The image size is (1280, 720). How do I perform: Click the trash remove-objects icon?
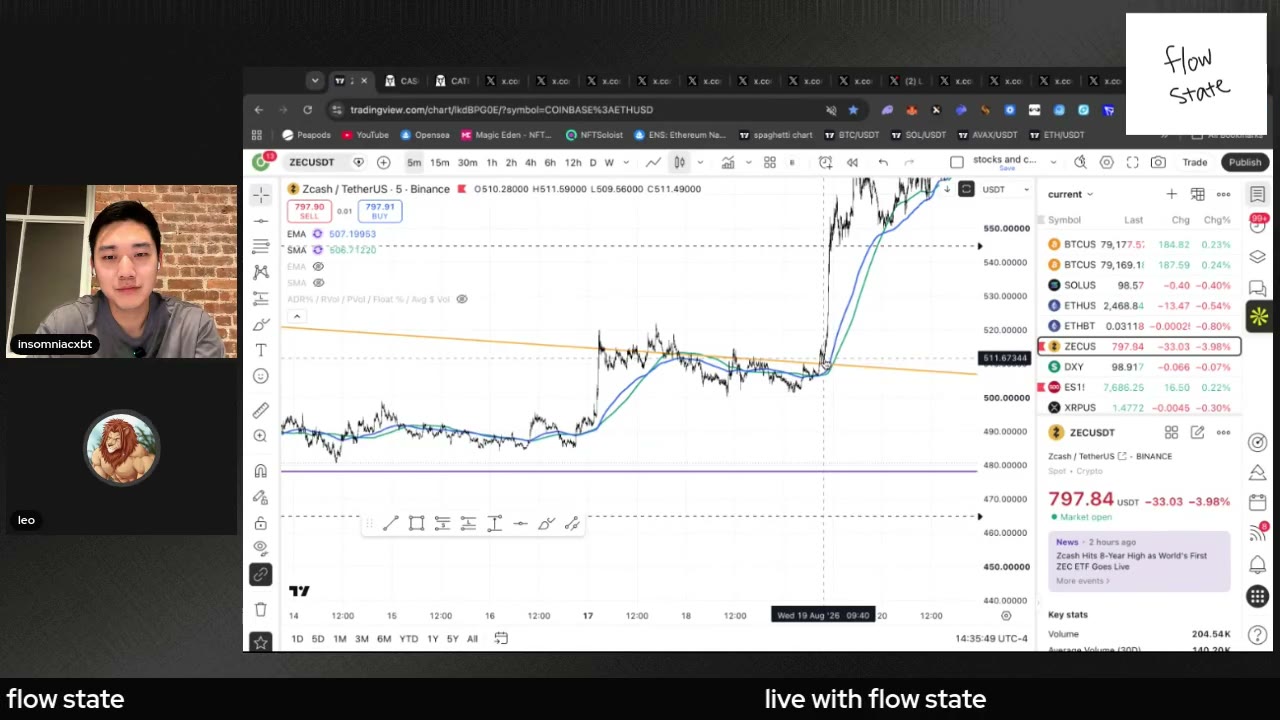click(261, 609)
